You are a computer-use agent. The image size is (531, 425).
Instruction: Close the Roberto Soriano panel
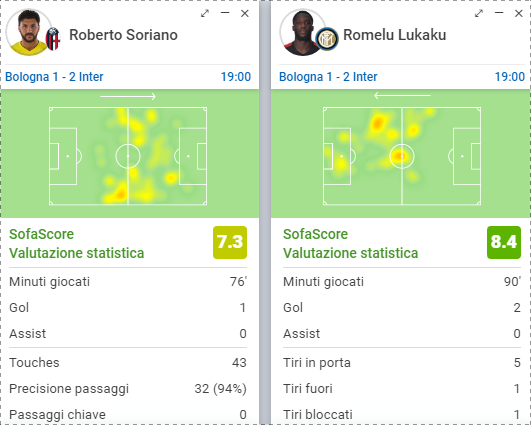coord(245,14)
